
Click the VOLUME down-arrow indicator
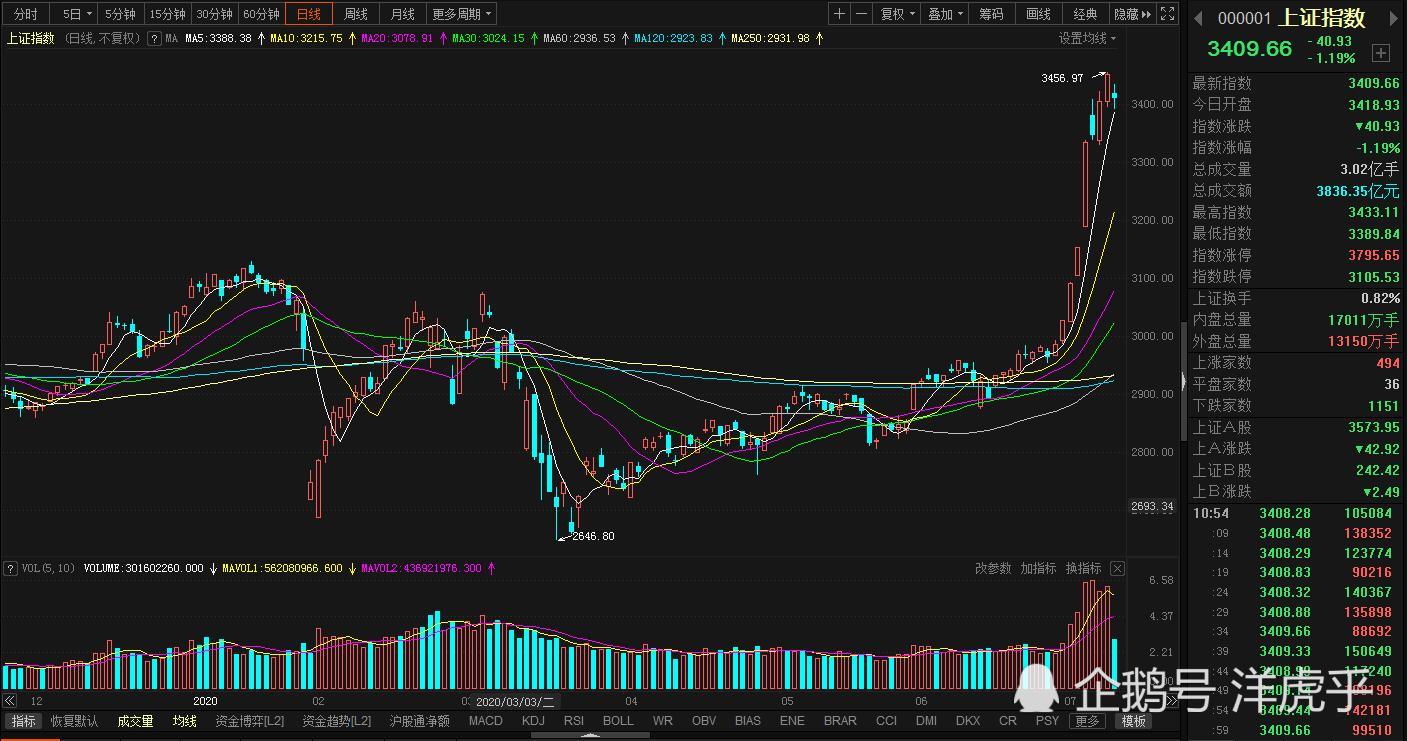[213, 568]
